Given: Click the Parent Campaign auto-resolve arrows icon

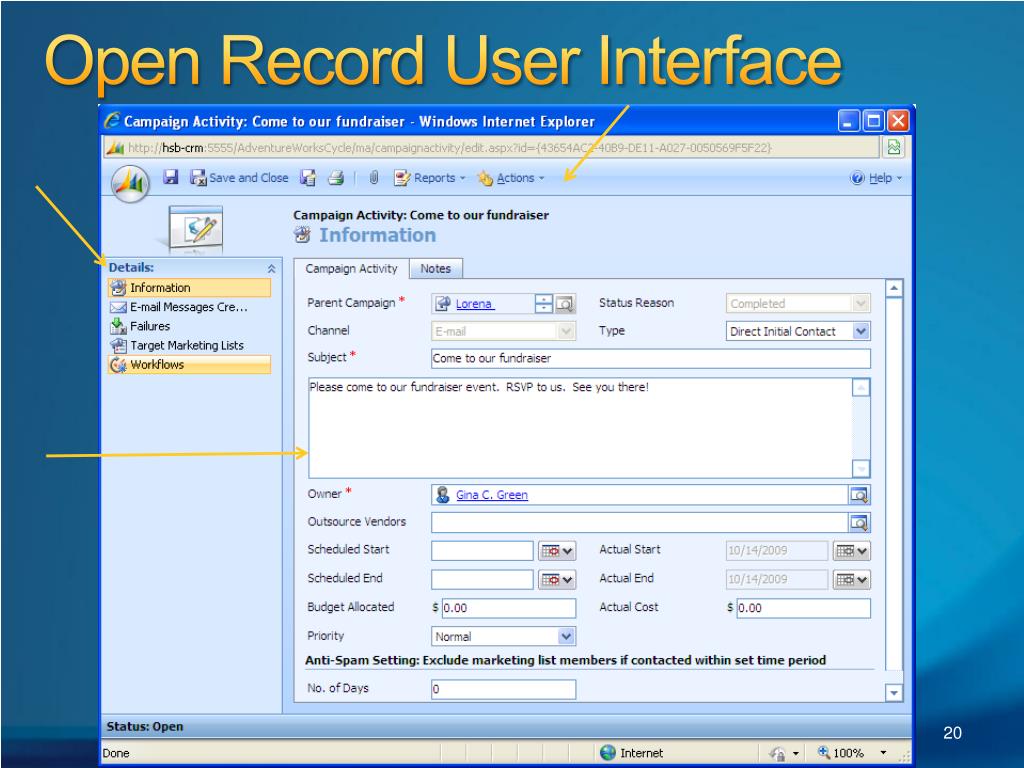Looking at the screenshot, I should click(x=543, y=304).
